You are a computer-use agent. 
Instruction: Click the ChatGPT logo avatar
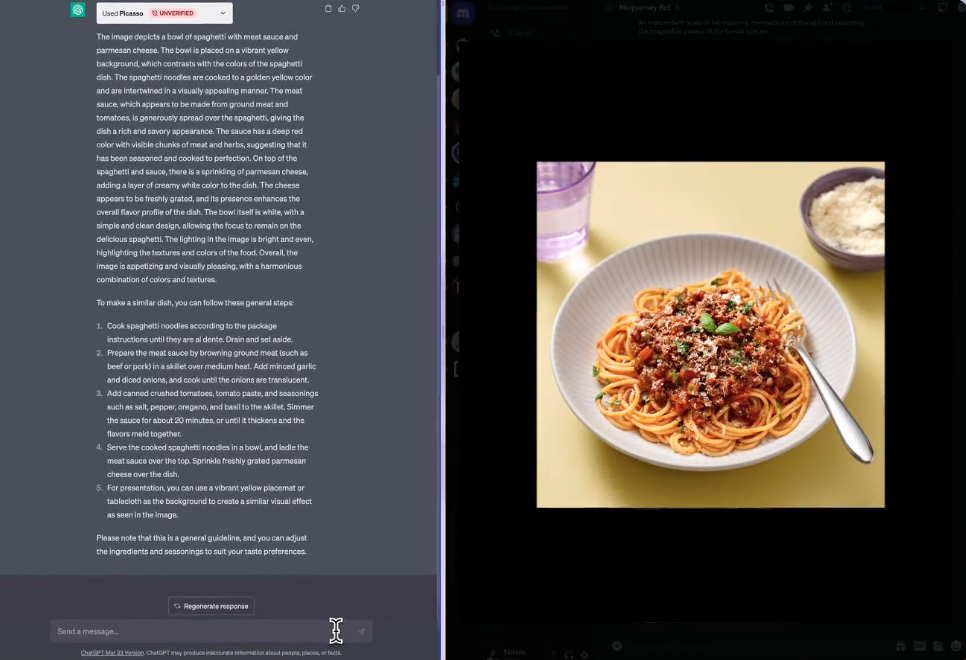click(x=78, y=11)
